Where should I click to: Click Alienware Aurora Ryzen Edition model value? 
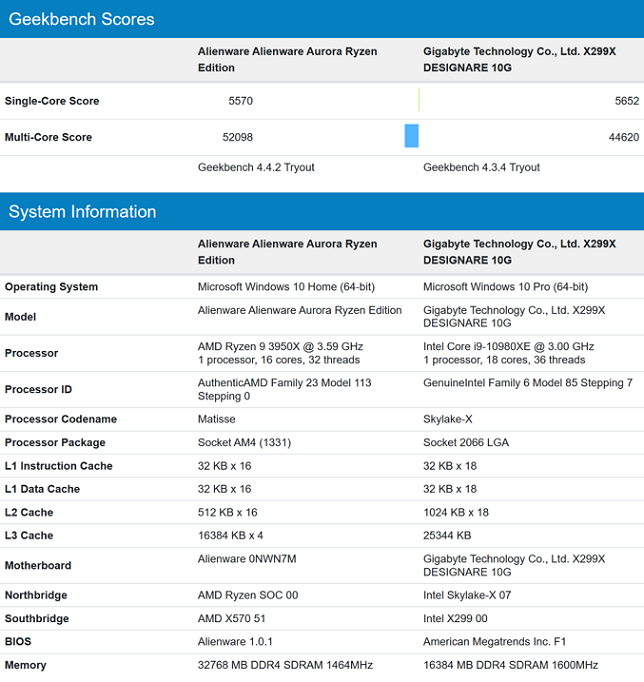[x=300, y=310]
